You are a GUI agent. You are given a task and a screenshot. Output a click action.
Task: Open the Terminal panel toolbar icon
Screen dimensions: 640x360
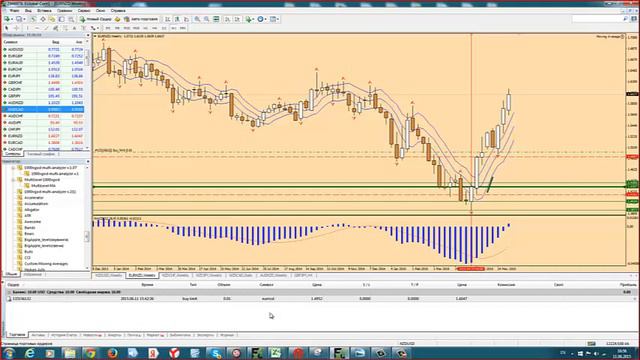61,19
